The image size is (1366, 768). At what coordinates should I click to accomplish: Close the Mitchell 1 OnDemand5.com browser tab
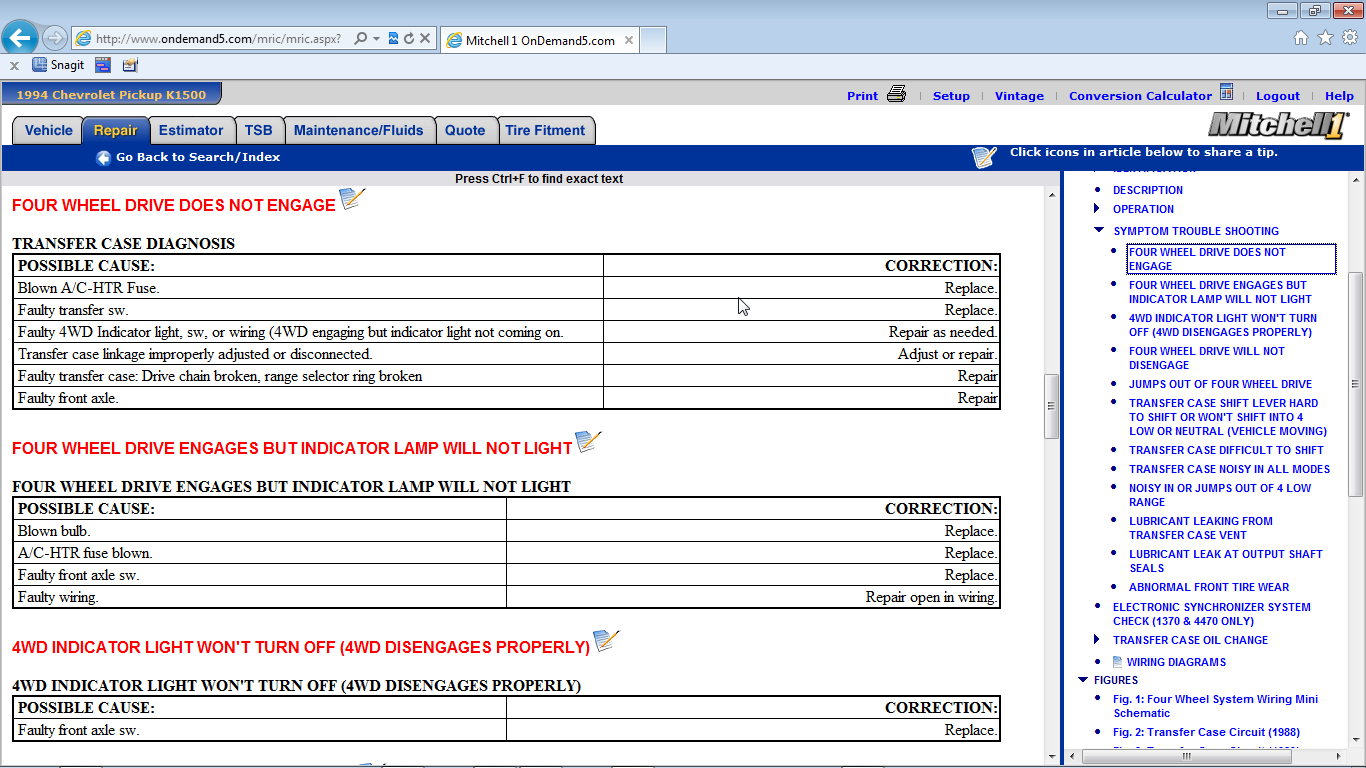[x=629, y=41]
